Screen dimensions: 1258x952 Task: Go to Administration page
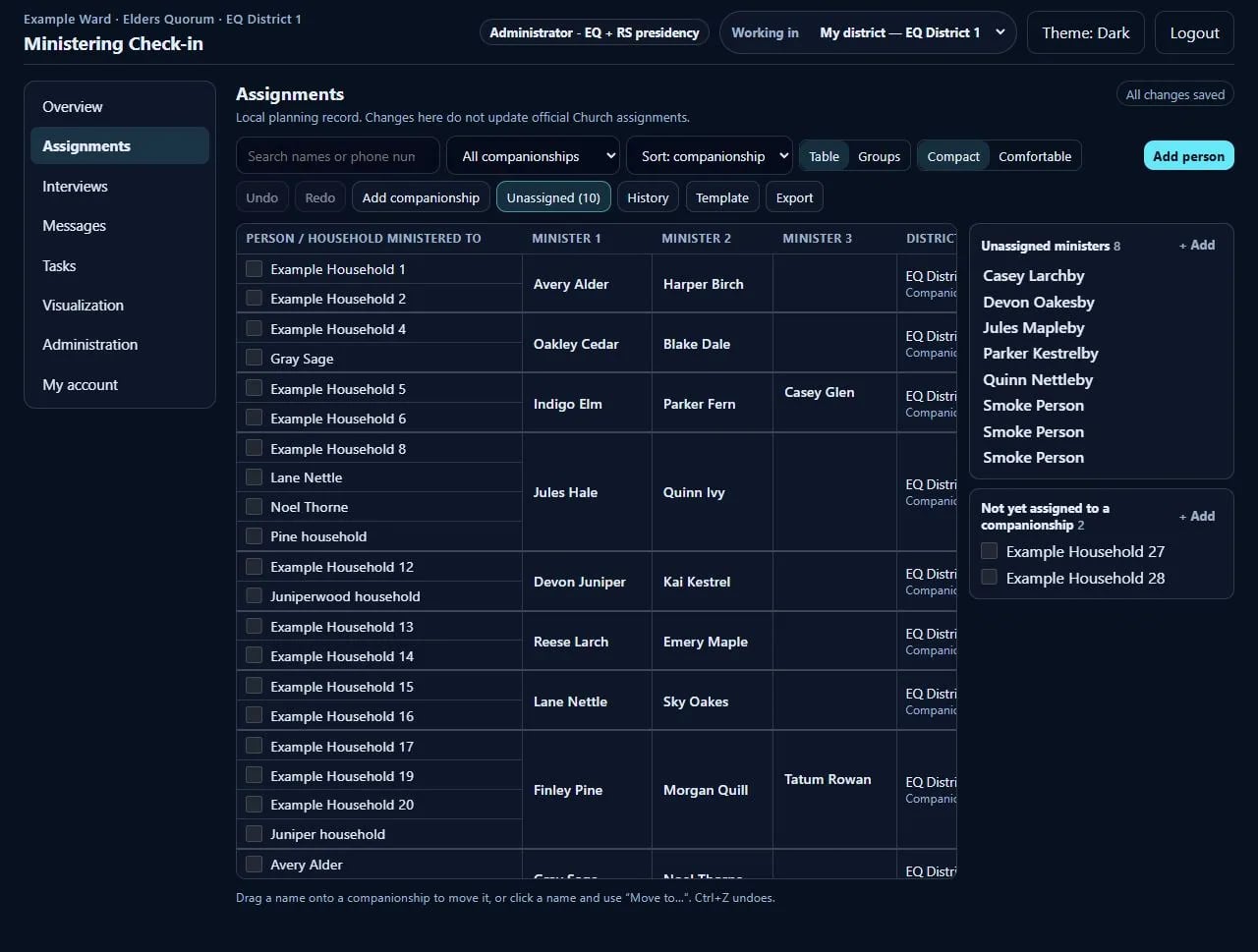point(120,344)
